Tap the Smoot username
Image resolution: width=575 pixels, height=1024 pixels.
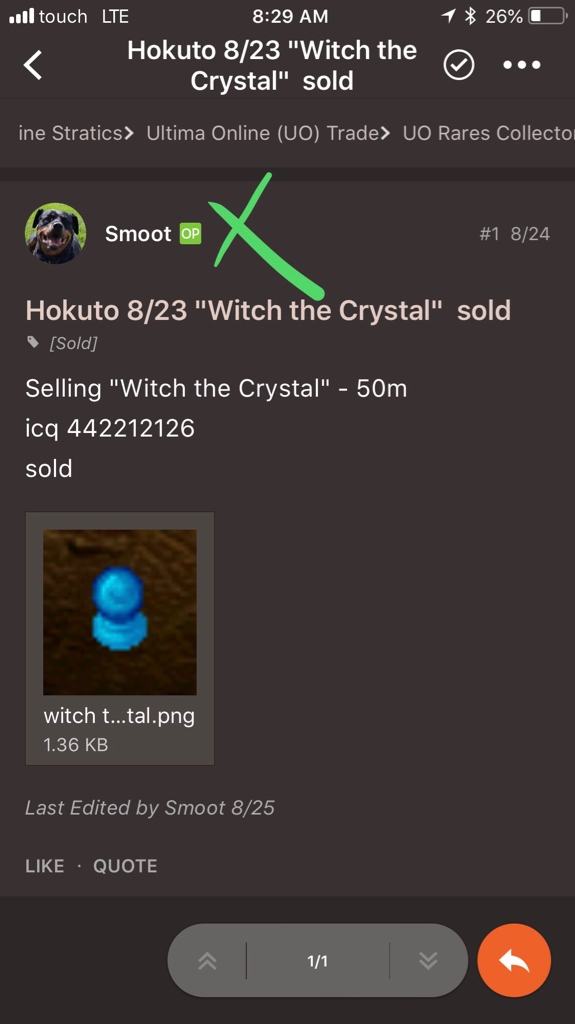tap(138, 233)
